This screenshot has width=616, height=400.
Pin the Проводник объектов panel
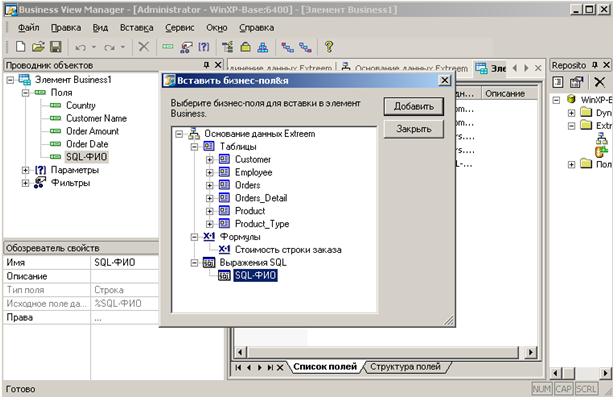pyautogui.click(x=206, y=65)
